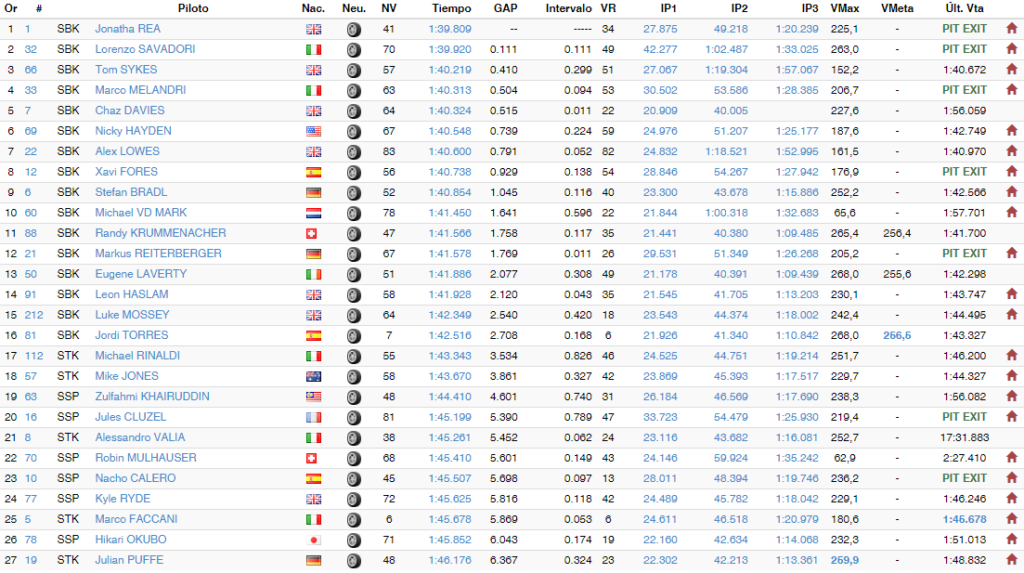Click the tyre icon in Xavi FORES's row

tap(353, 172)
